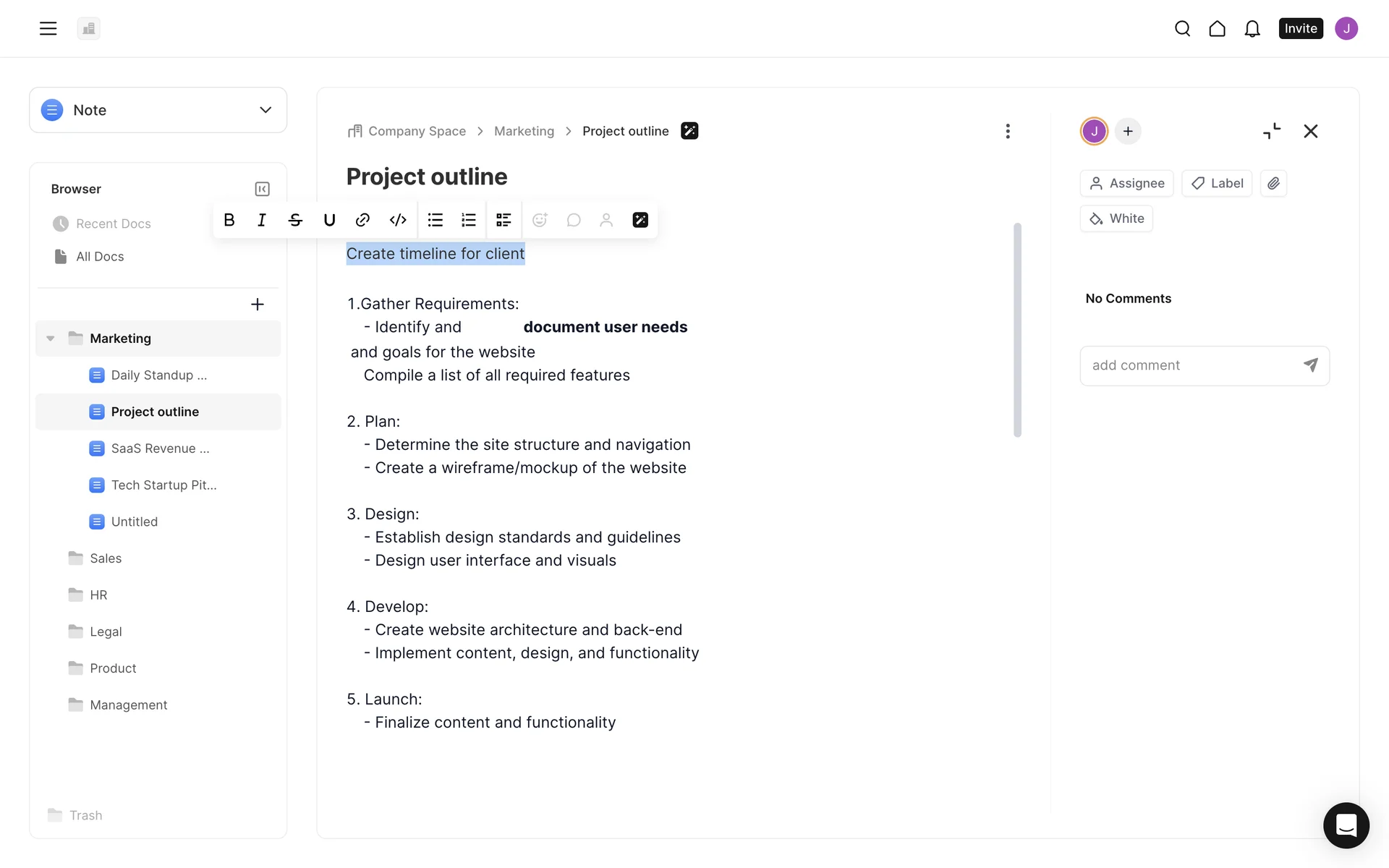This screenshot has height=868, width=1389.
Task: Open the Assignee selector
Action: (1126, 184)
